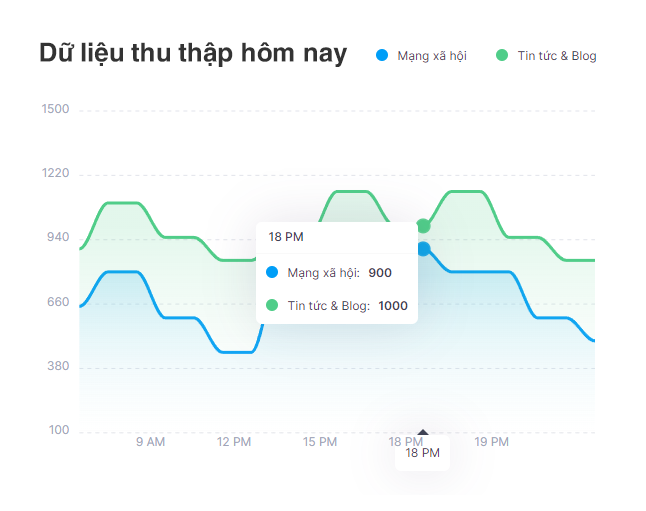Click the chart title Dữ liệu thu thập hôm nay

tap(193, 54)
